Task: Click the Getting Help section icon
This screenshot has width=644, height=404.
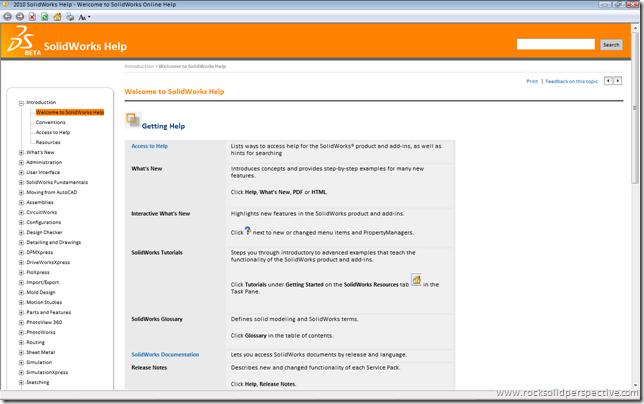Action: point(132,120)
